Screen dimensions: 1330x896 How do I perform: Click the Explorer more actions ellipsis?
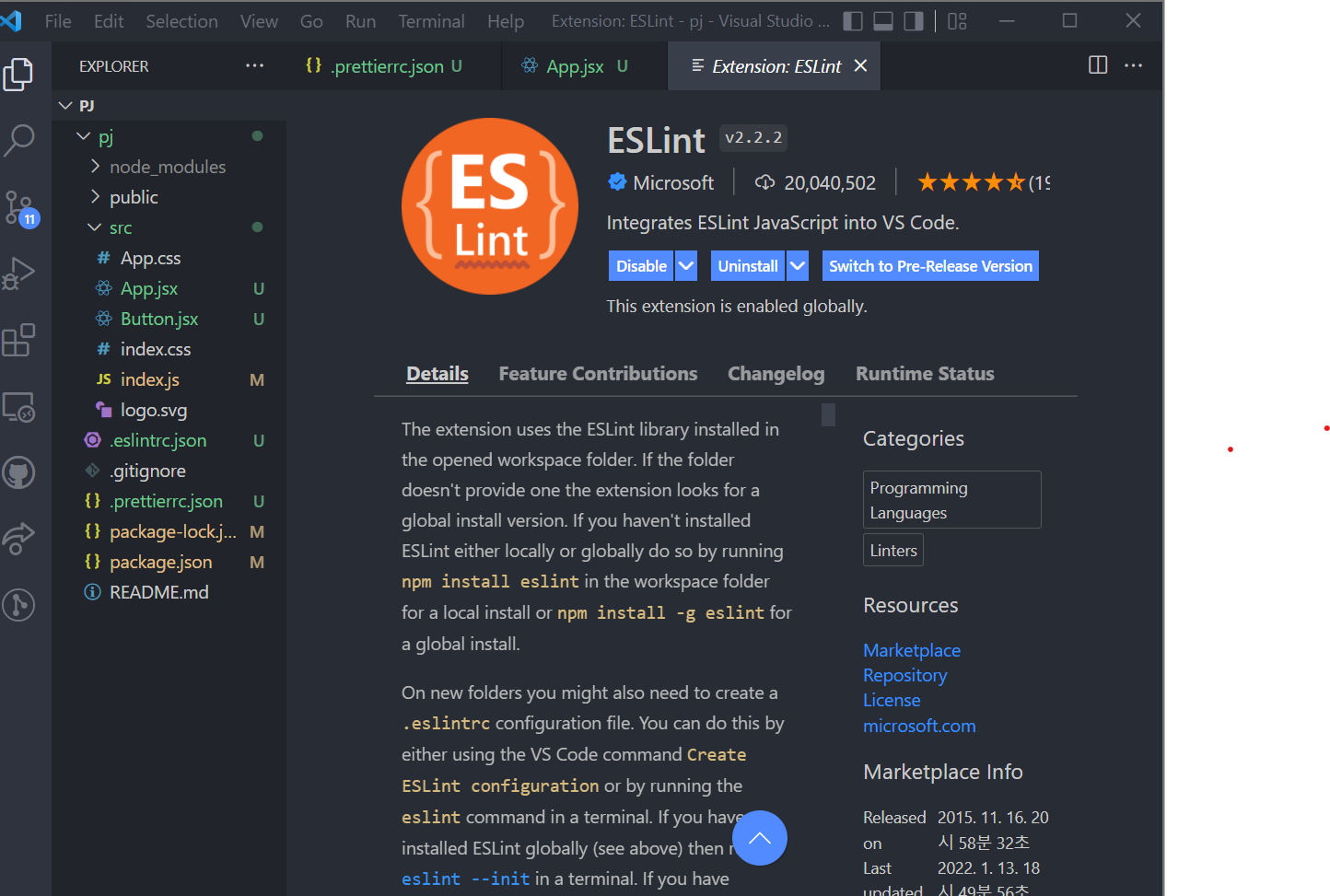(254, 65)
